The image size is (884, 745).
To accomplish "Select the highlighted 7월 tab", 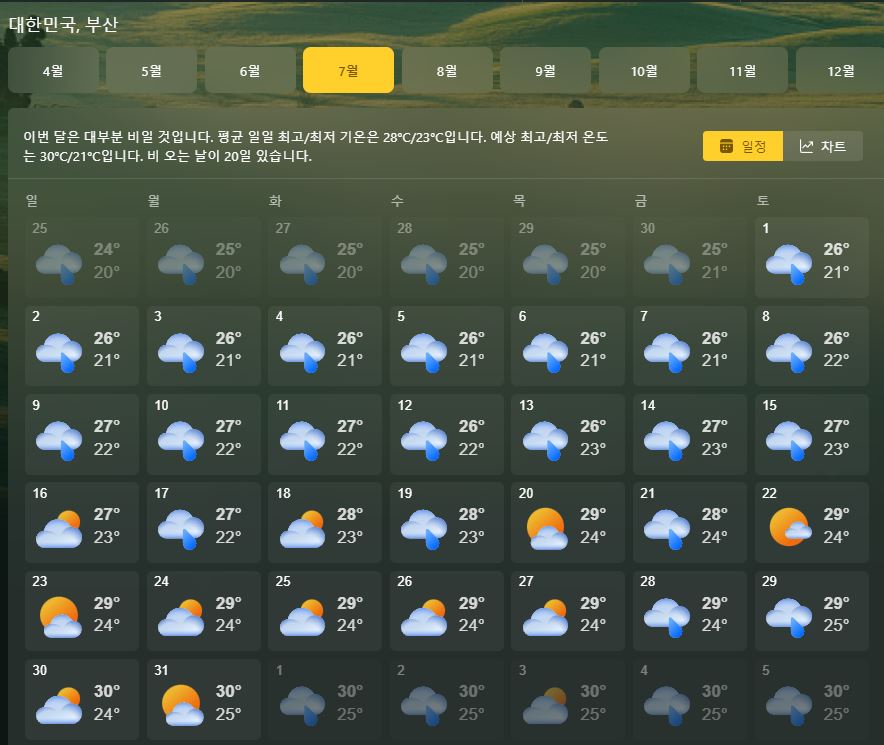I will [x=348, y=70].
